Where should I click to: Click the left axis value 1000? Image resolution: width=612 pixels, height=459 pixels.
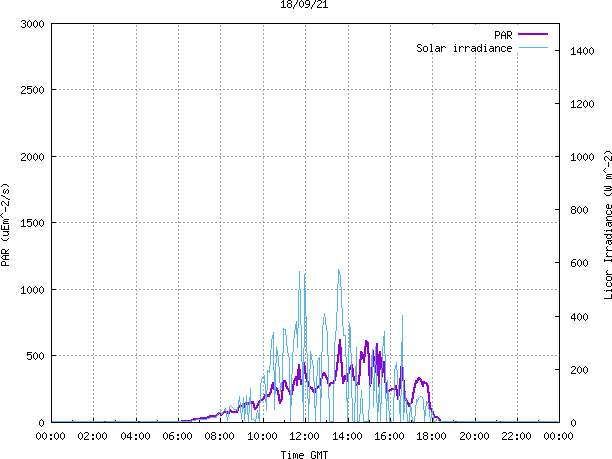point(32,290)
